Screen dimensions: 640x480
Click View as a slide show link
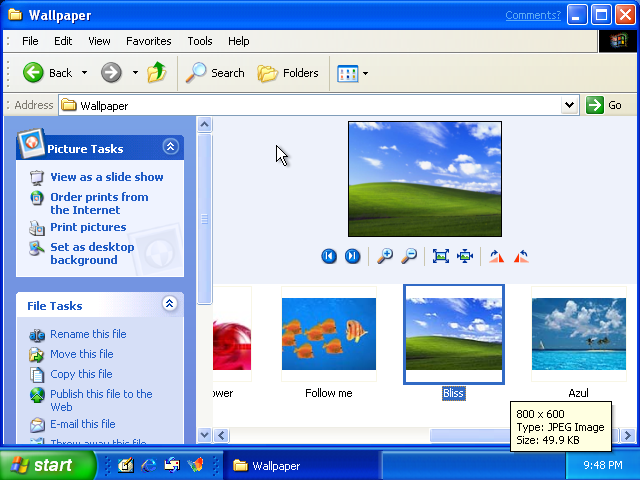pyautogui.click(x=107, y=177)
